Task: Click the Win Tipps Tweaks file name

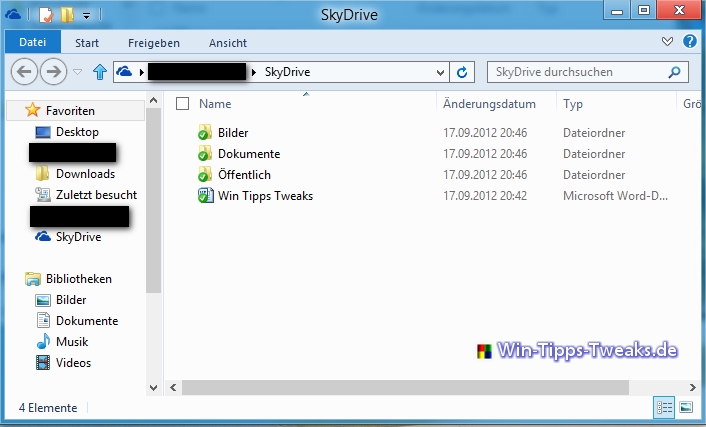Action: click(265, 196)
